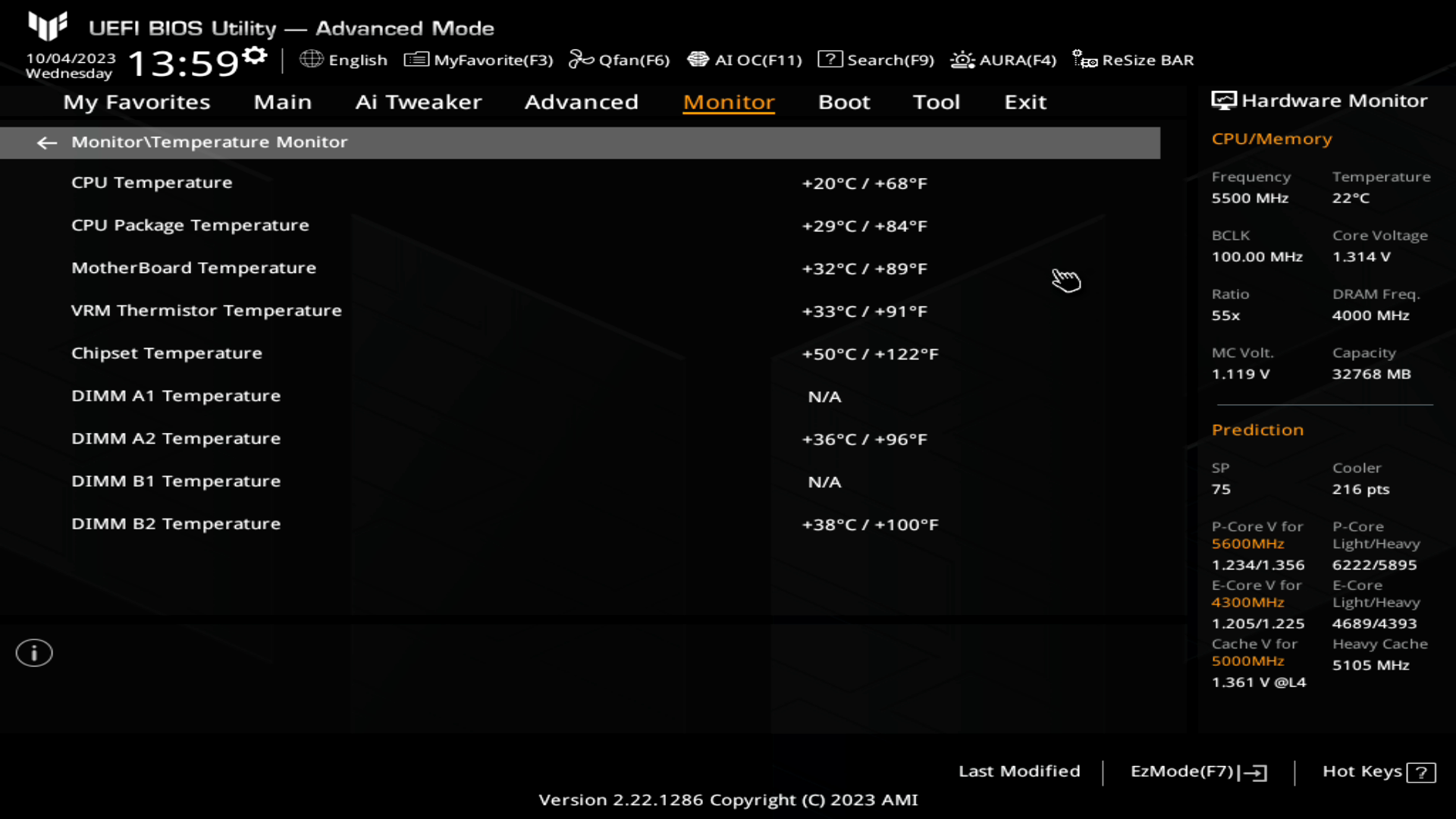Select MotherBoard Temperature row
Screen dimensions: 1456x819
pos(580,268)
